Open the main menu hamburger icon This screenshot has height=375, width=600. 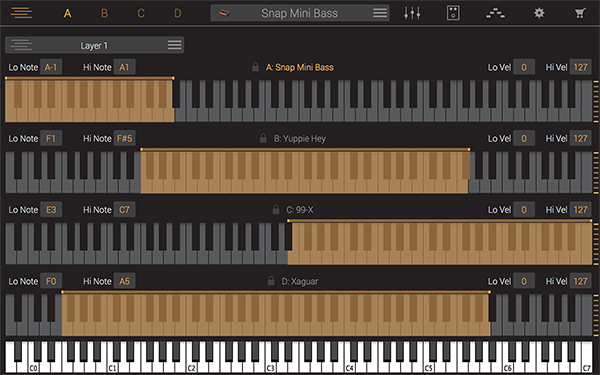(21, 13)
